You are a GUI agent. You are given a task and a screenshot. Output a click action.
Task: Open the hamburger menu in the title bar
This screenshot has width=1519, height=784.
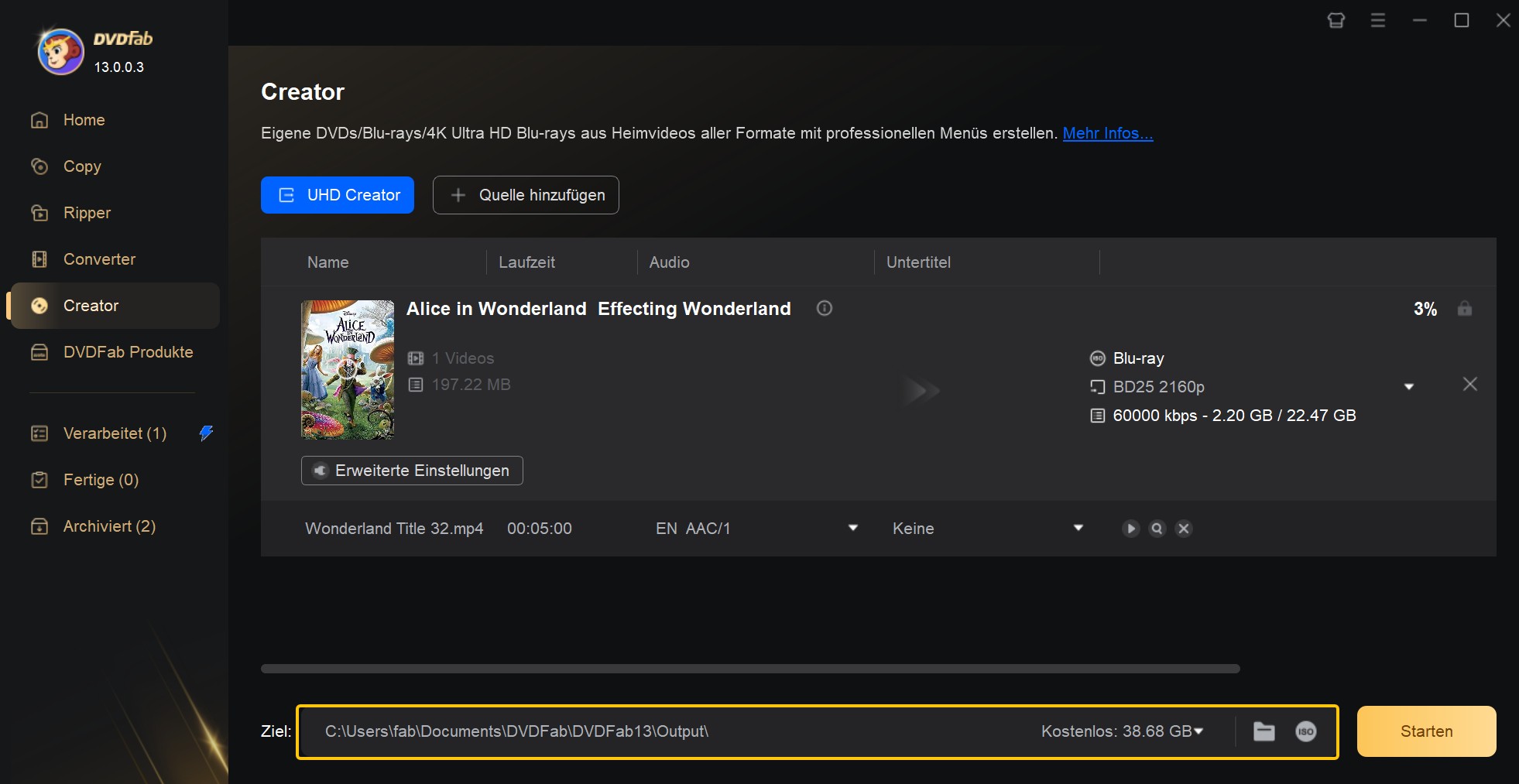pos(1378,21)
